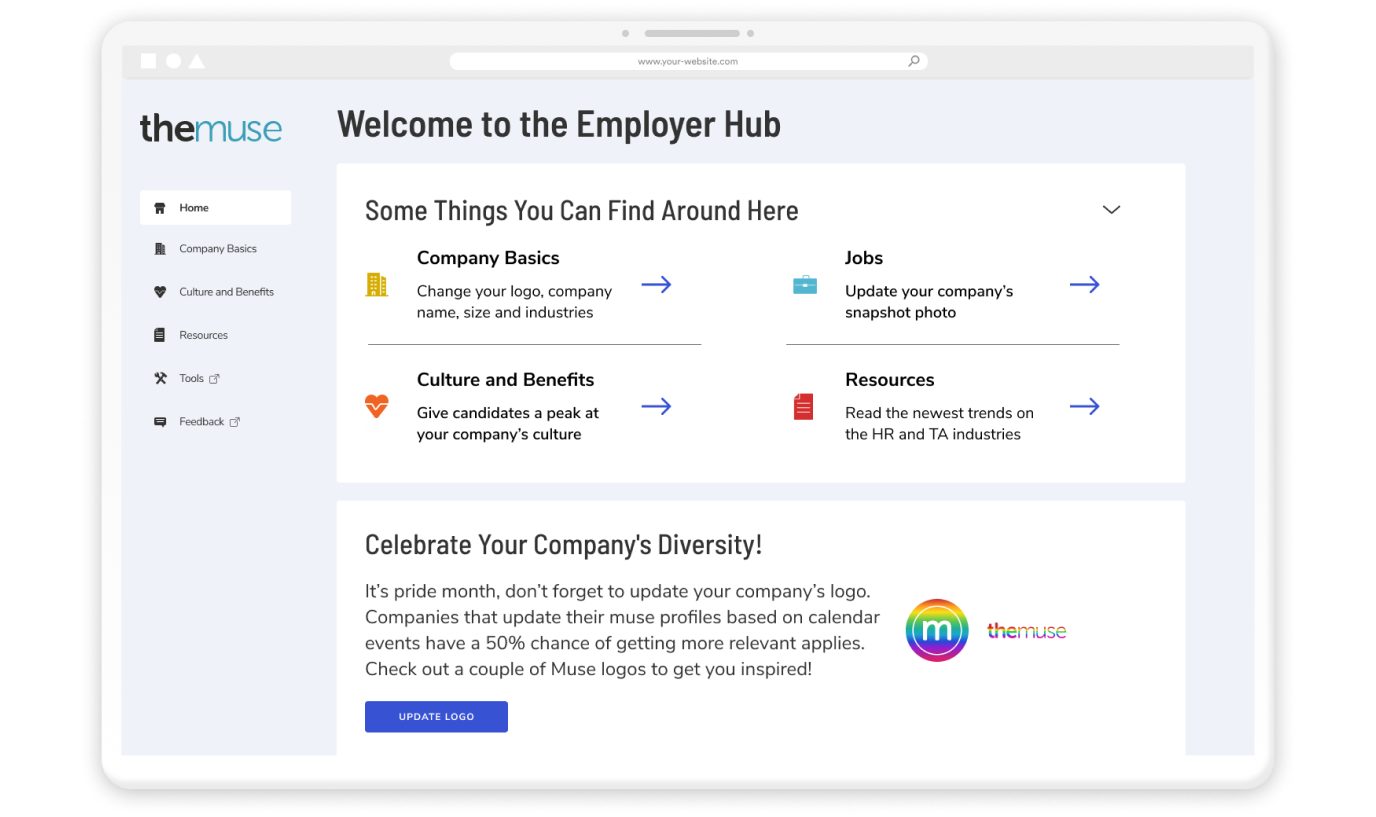Click the Resources document icon in sidebar
Viewport: 1376px width, 817px height.
160,335
